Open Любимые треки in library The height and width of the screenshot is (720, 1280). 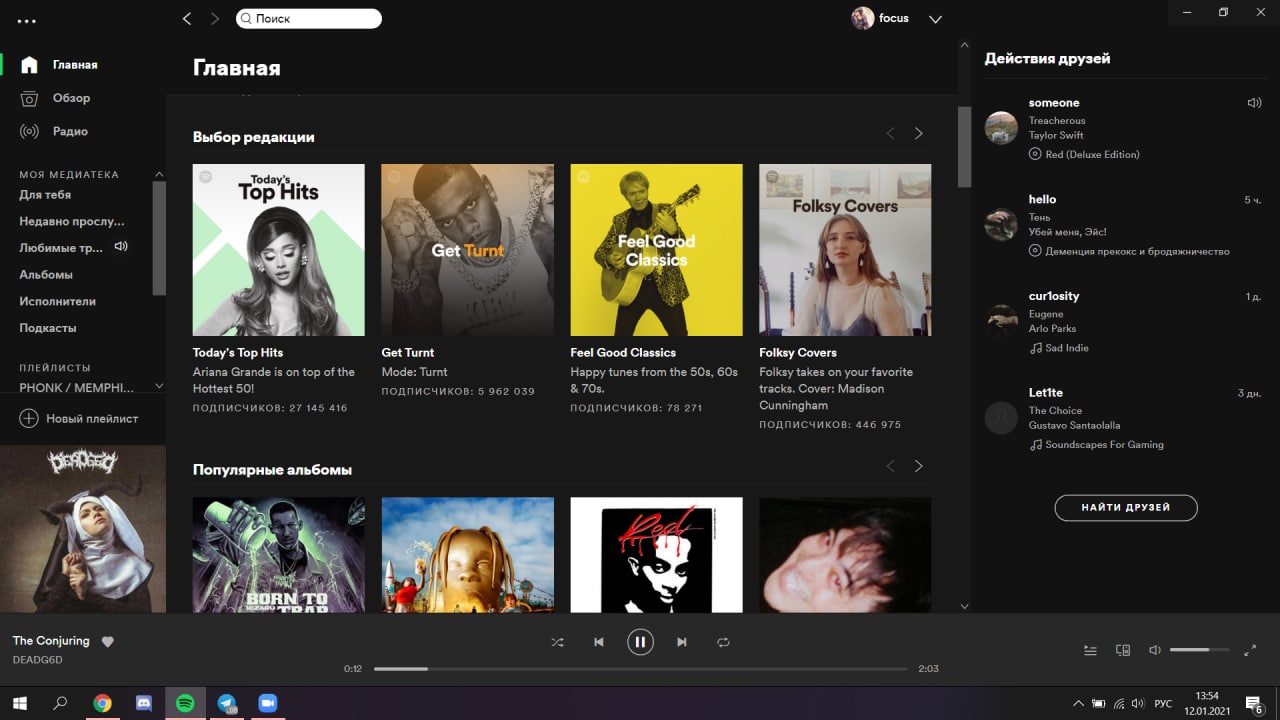click(x=62, y=248)
